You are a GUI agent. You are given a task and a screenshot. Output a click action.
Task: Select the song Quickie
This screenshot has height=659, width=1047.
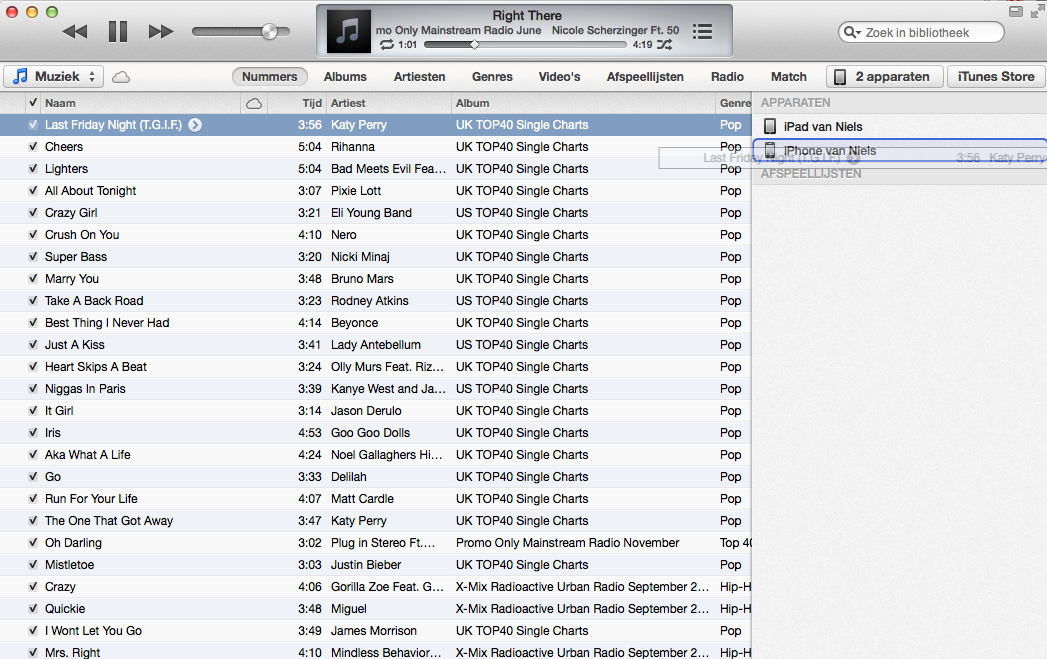point(65,609)
